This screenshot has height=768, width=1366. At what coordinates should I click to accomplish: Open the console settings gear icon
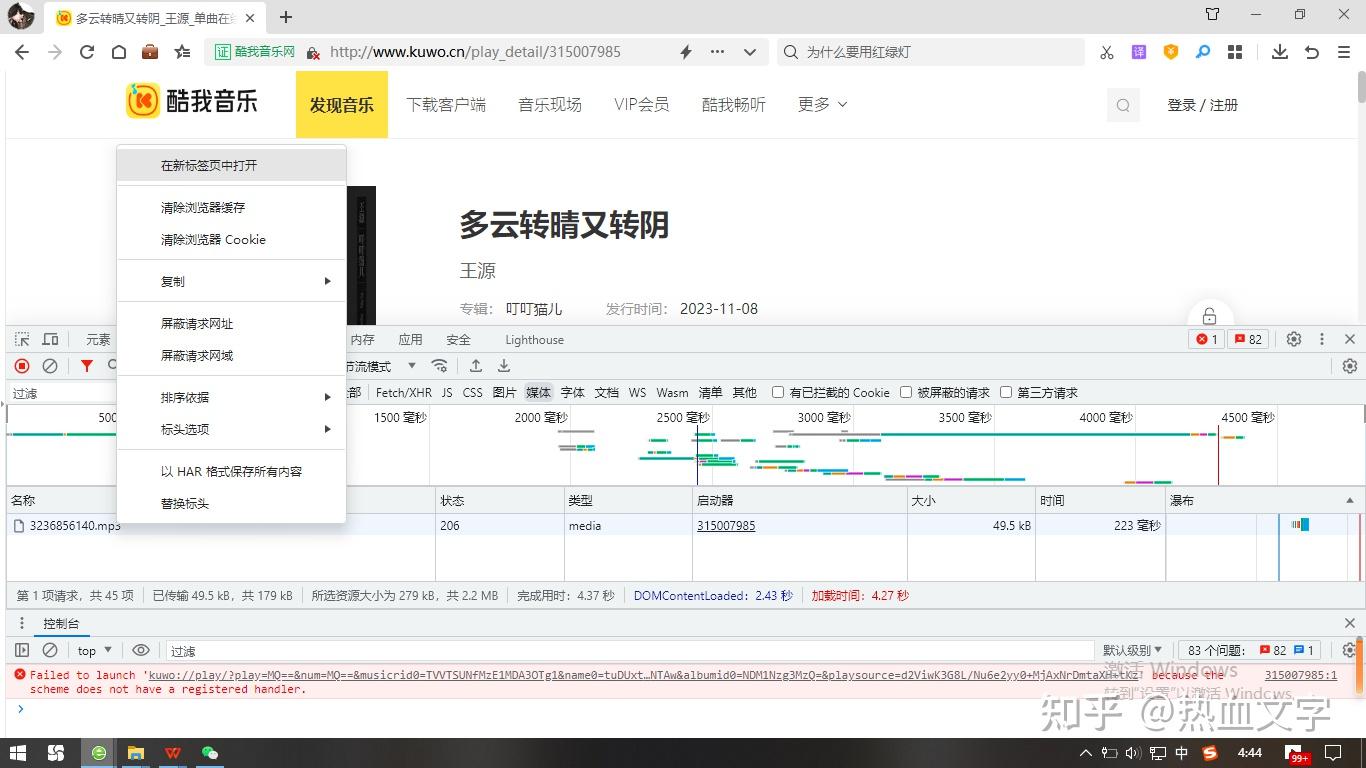(1350, 650)
